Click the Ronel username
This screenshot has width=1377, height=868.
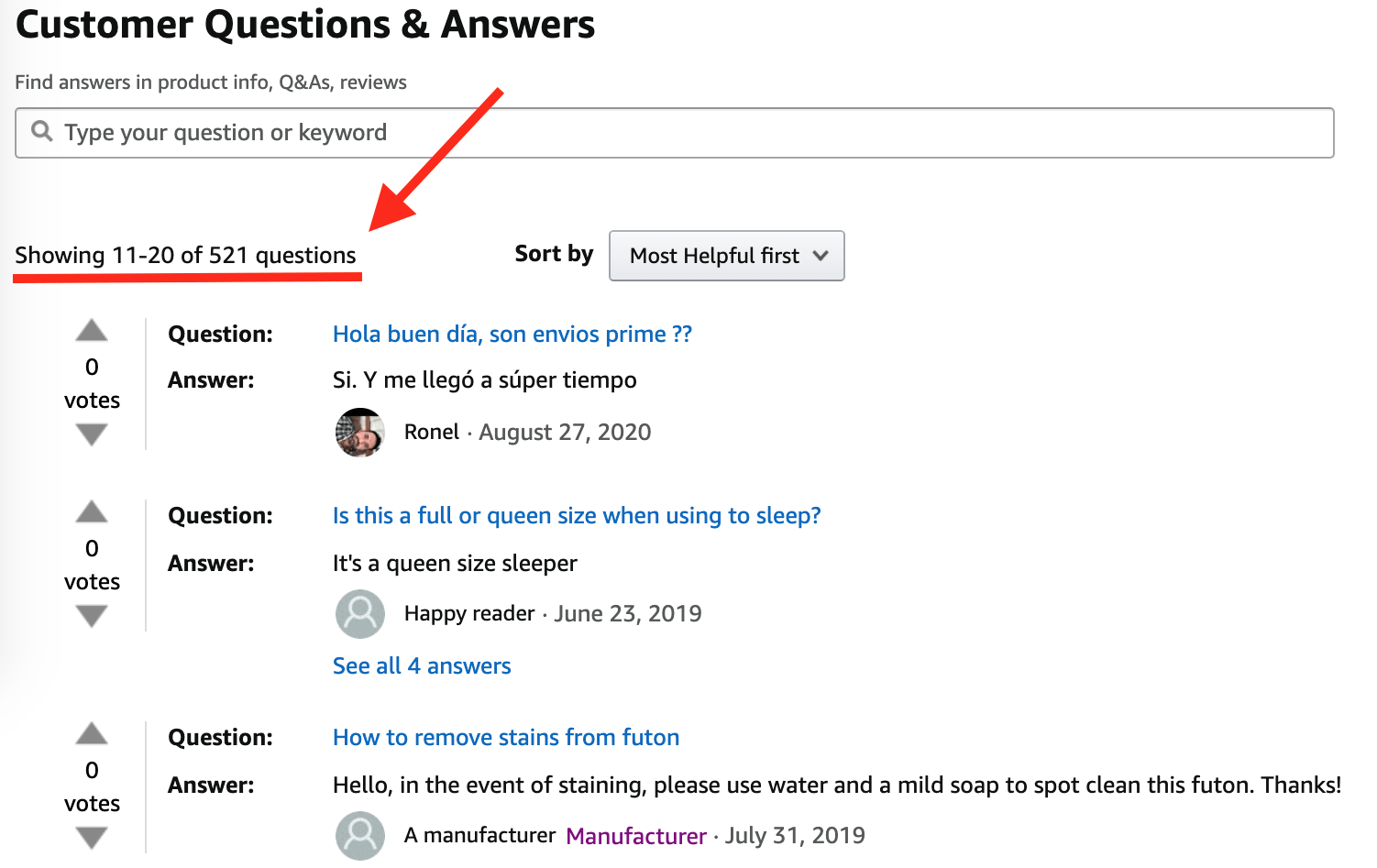(432, 432)
